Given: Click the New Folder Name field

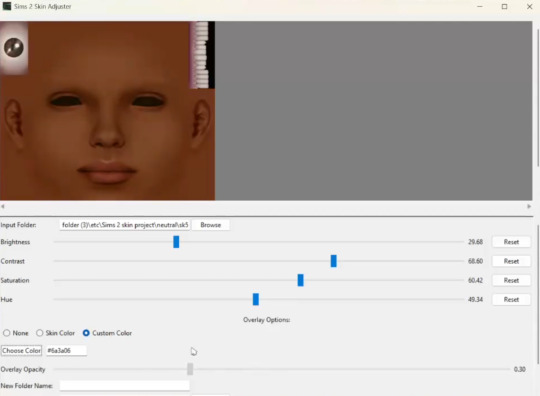Looking at the screenshot, I should click(125, 386).
